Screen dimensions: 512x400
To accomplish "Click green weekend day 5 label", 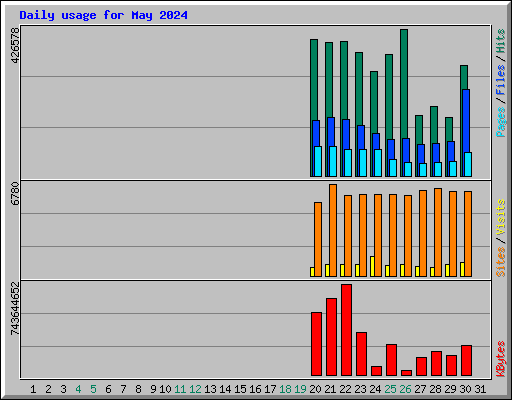I will [93, 389].
